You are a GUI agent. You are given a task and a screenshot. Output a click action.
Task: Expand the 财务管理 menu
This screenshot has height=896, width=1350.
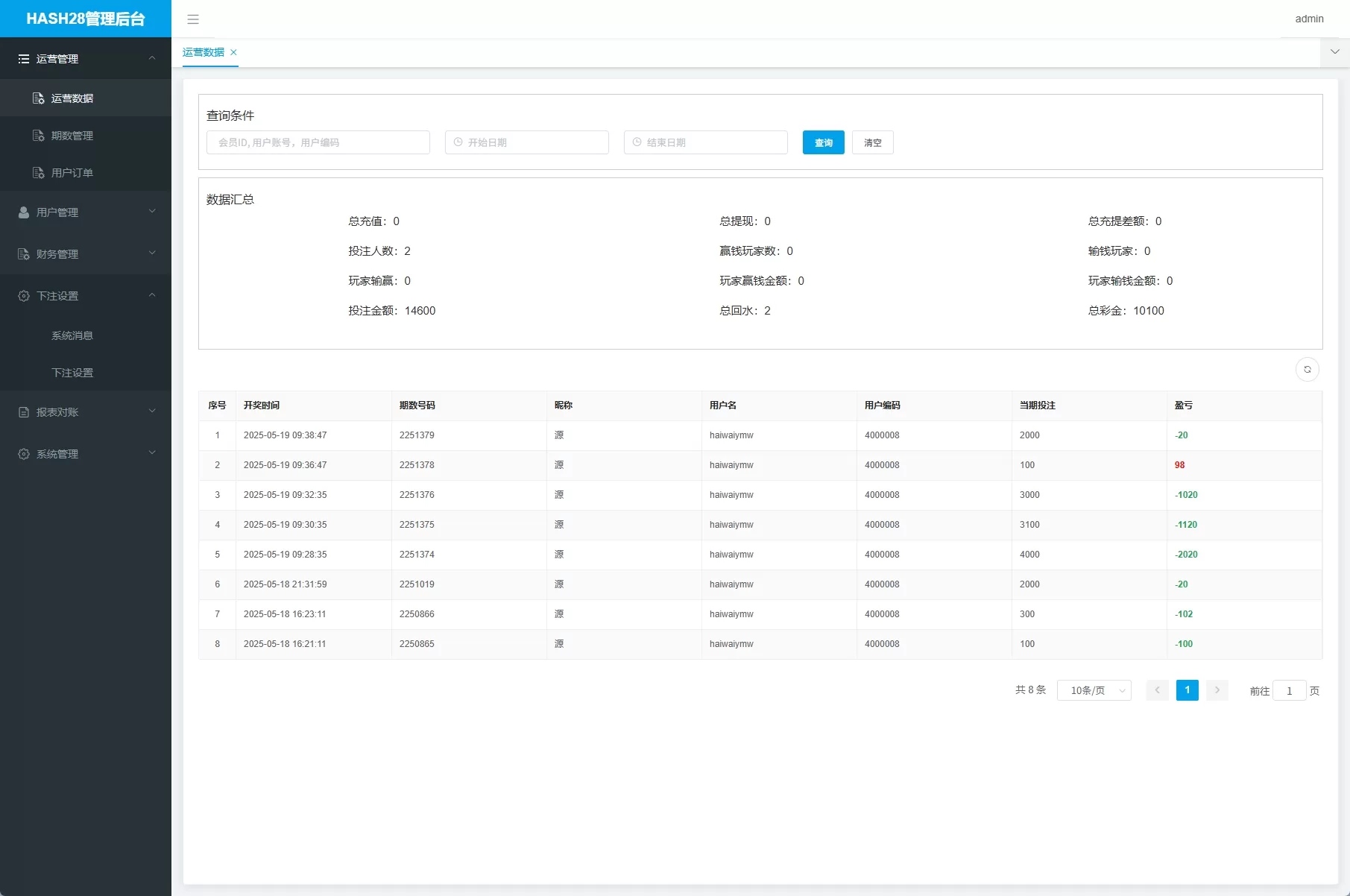[x=86, y=254]
